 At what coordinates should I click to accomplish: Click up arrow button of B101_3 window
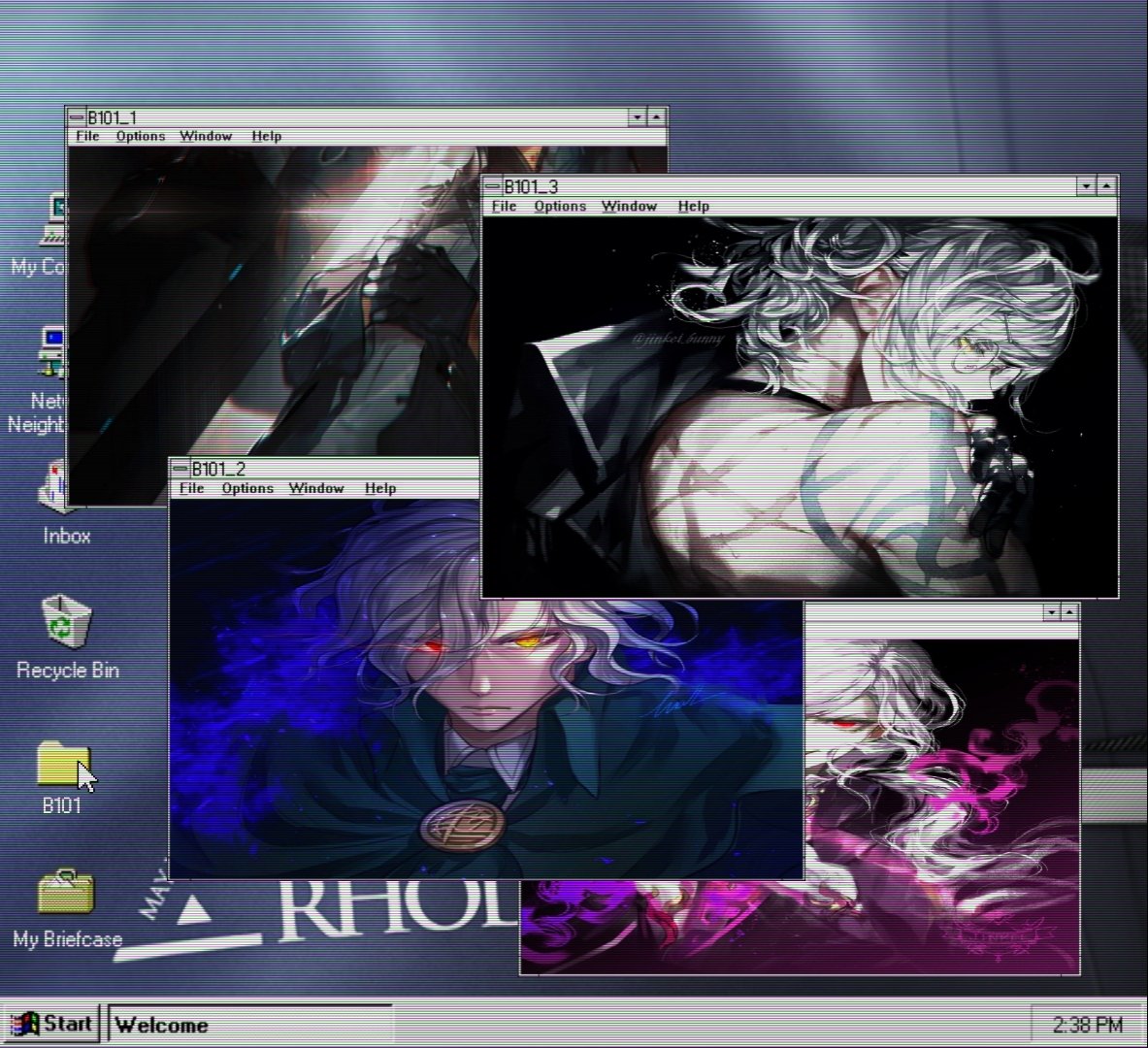(1105, 186)
